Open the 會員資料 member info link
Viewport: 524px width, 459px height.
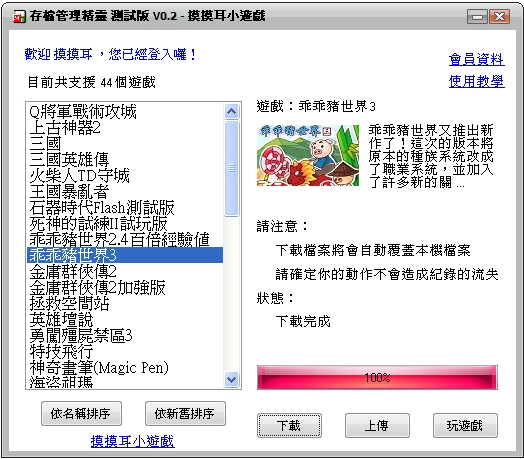pos(477,59)
